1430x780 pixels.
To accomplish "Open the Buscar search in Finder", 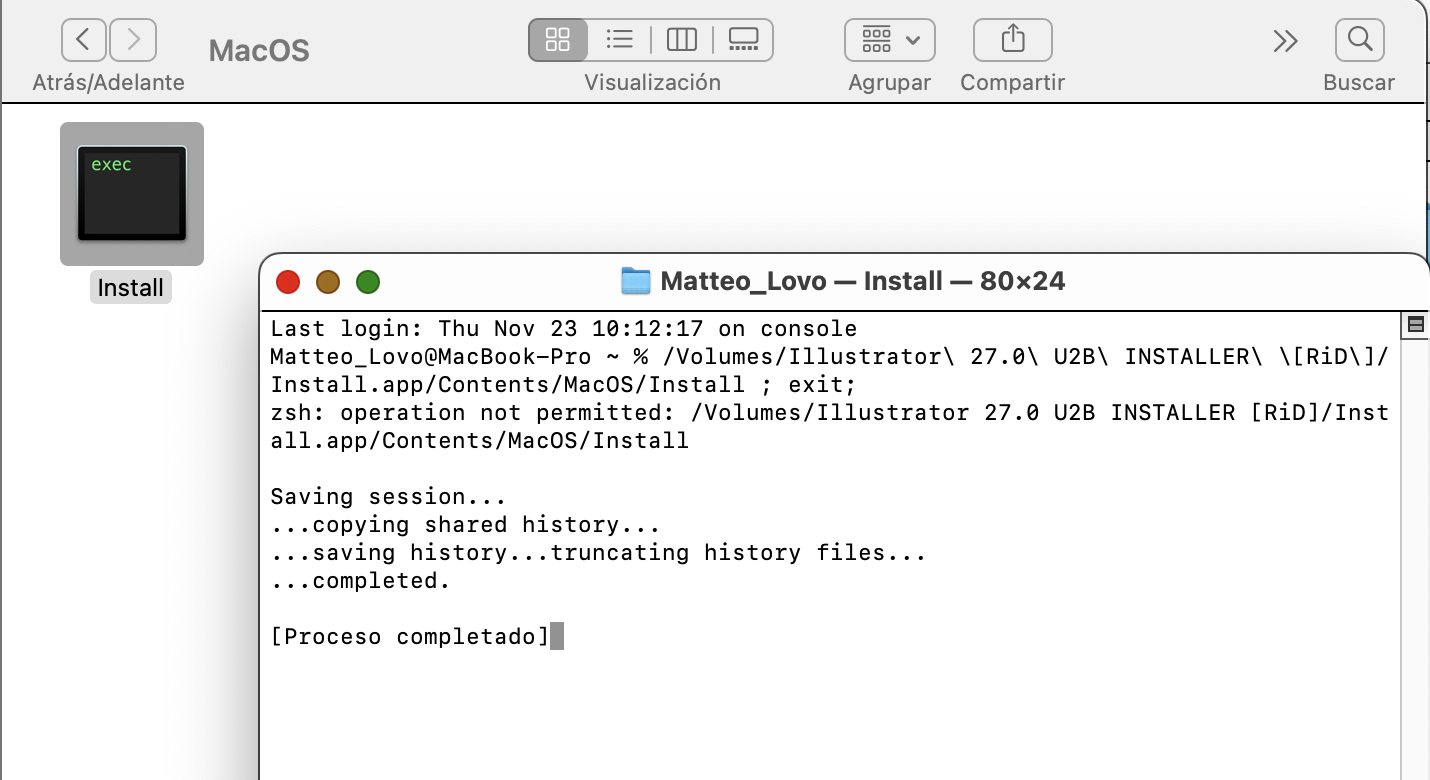I will (x=1359, y=40).
